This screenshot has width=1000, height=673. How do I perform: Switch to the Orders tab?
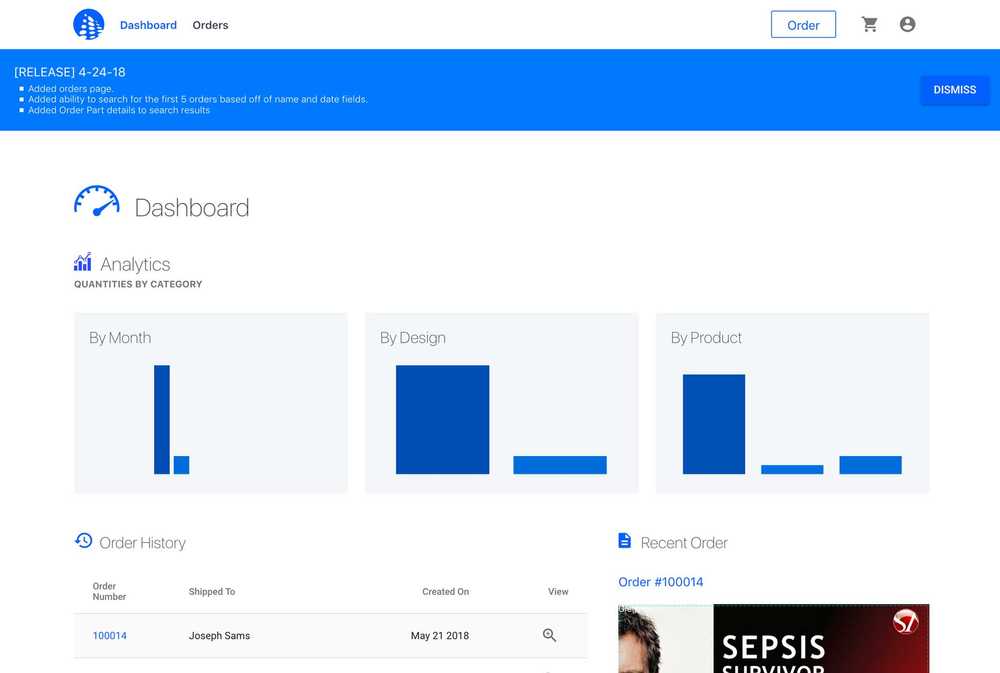210,25
